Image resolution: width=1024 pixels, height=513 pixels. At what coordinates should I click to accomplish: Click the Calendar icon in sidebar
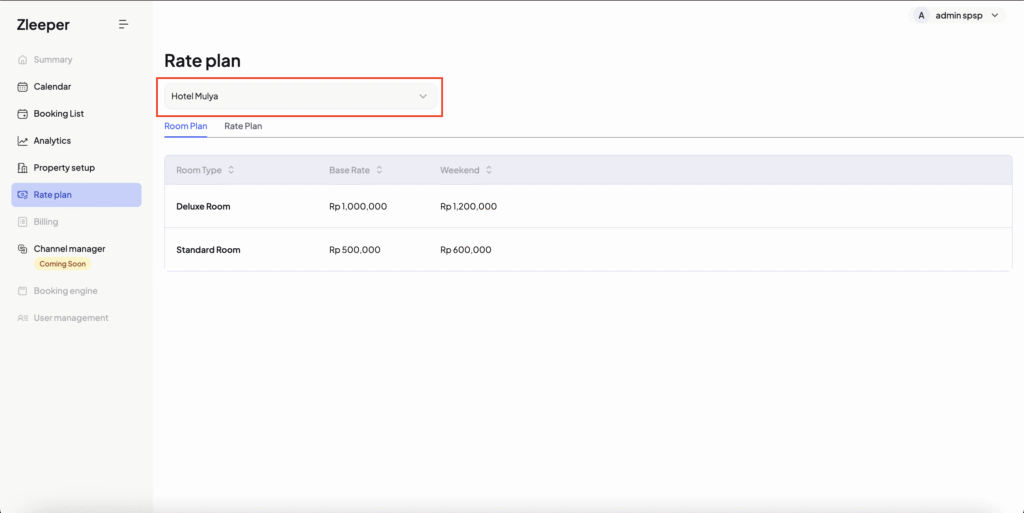(x=23, y=87)
